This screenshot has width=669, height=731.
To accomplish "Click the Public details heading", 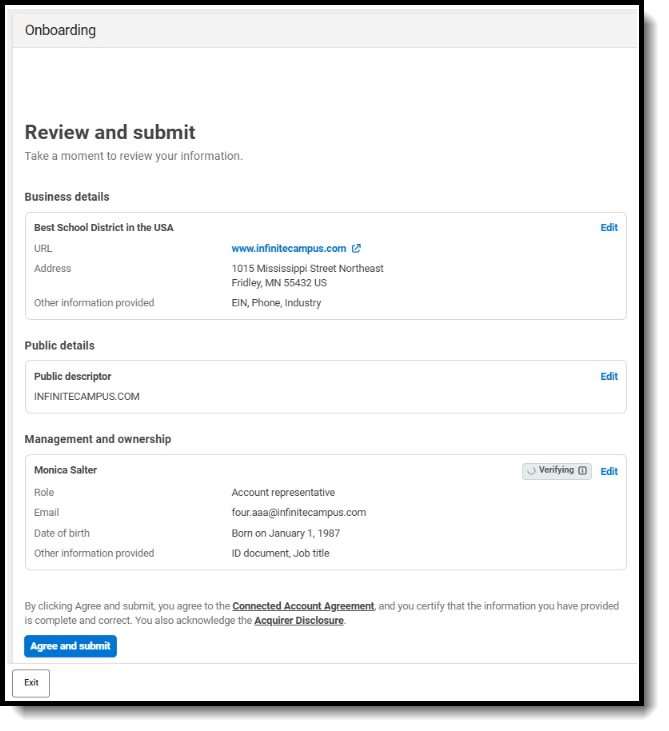I will pyautogui.click(x=59, y=345).
